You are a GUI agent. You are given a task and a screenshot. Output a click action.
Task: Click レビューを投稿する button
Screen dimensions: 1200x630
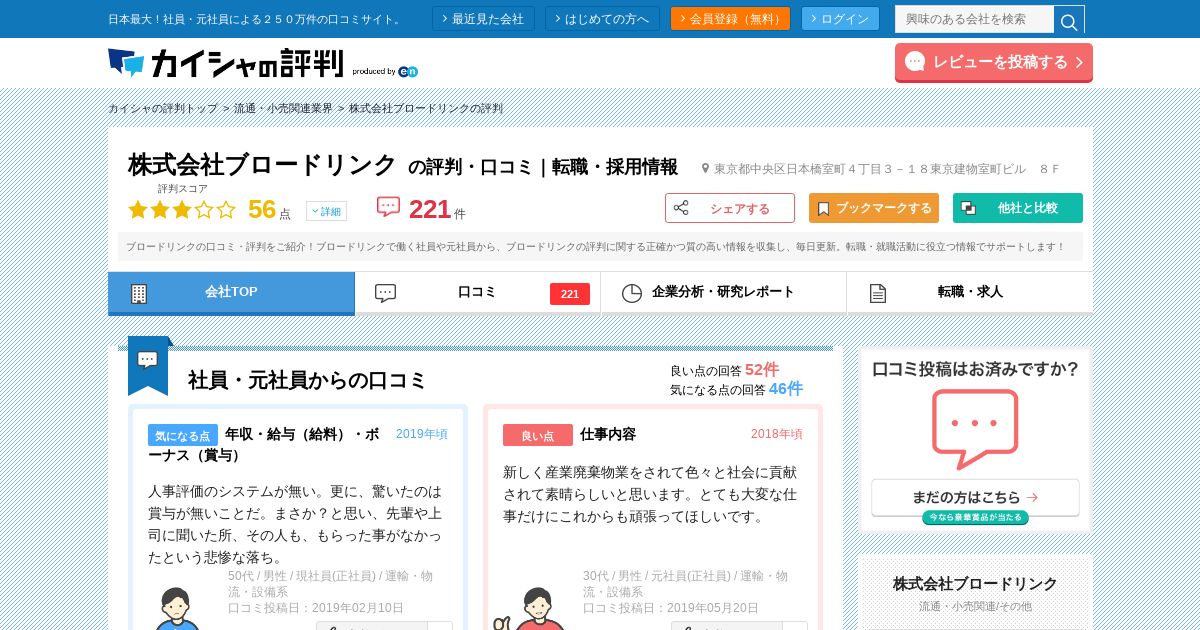pos(994,62)
